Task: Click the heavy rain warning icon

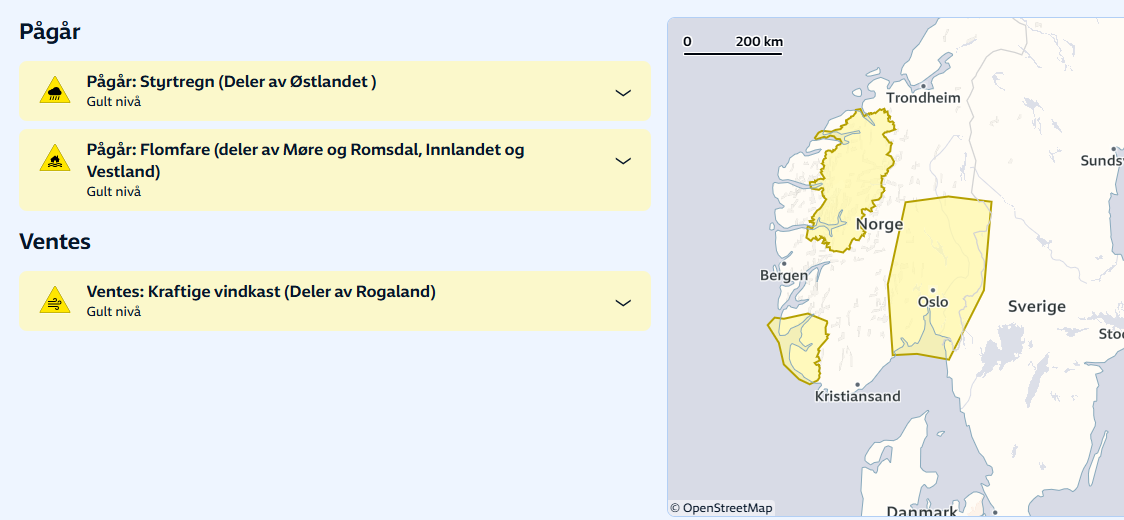Action: (x=55, y=91)
